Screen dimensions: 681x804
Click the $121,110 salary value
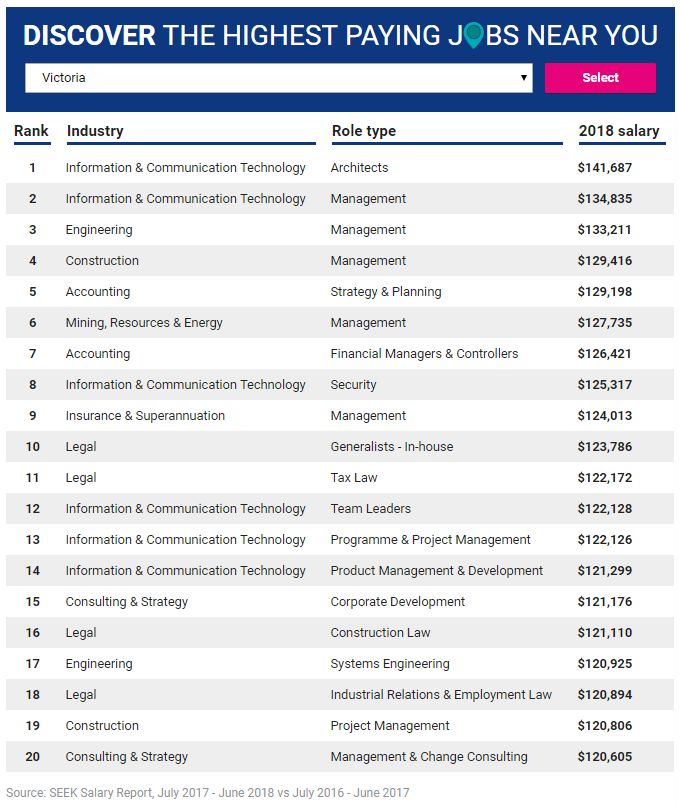pyautogui.click(x=605, y=633)
